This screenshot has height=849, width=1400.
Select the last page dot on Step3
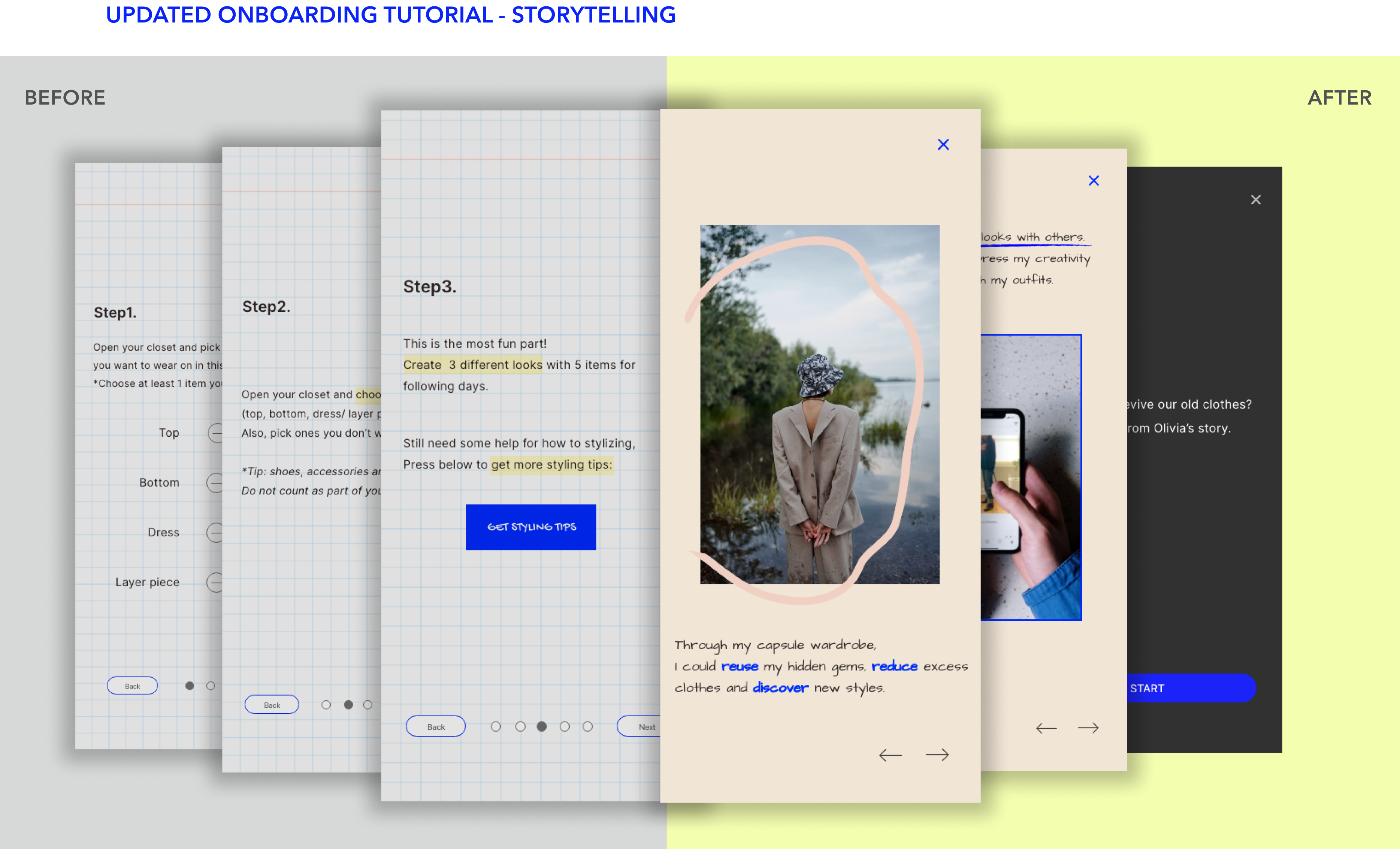tap(587, 727)
